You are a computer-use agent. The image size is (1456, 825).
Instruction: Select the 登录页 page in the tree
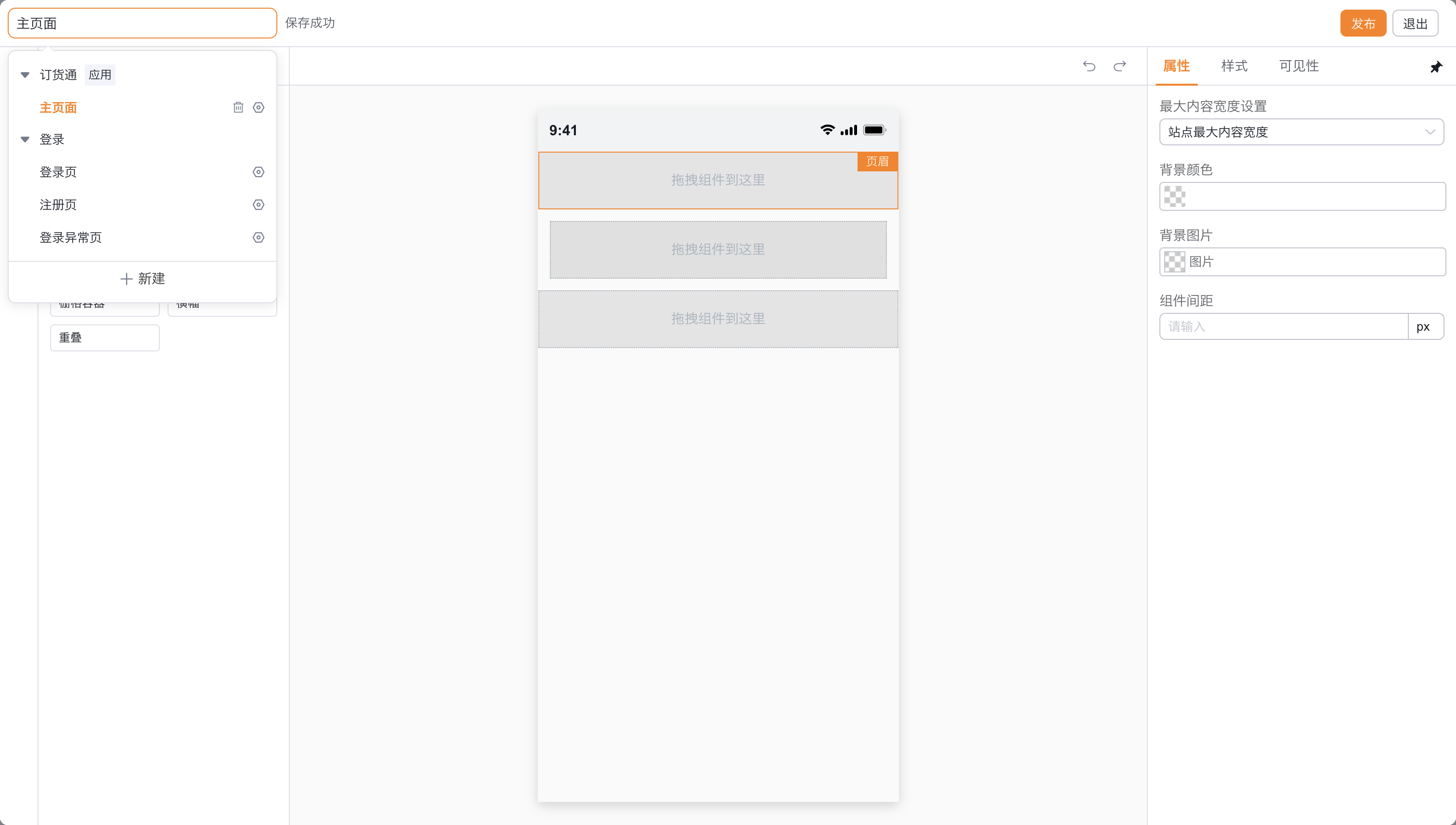pyautogui.click(x=58, y=172)
